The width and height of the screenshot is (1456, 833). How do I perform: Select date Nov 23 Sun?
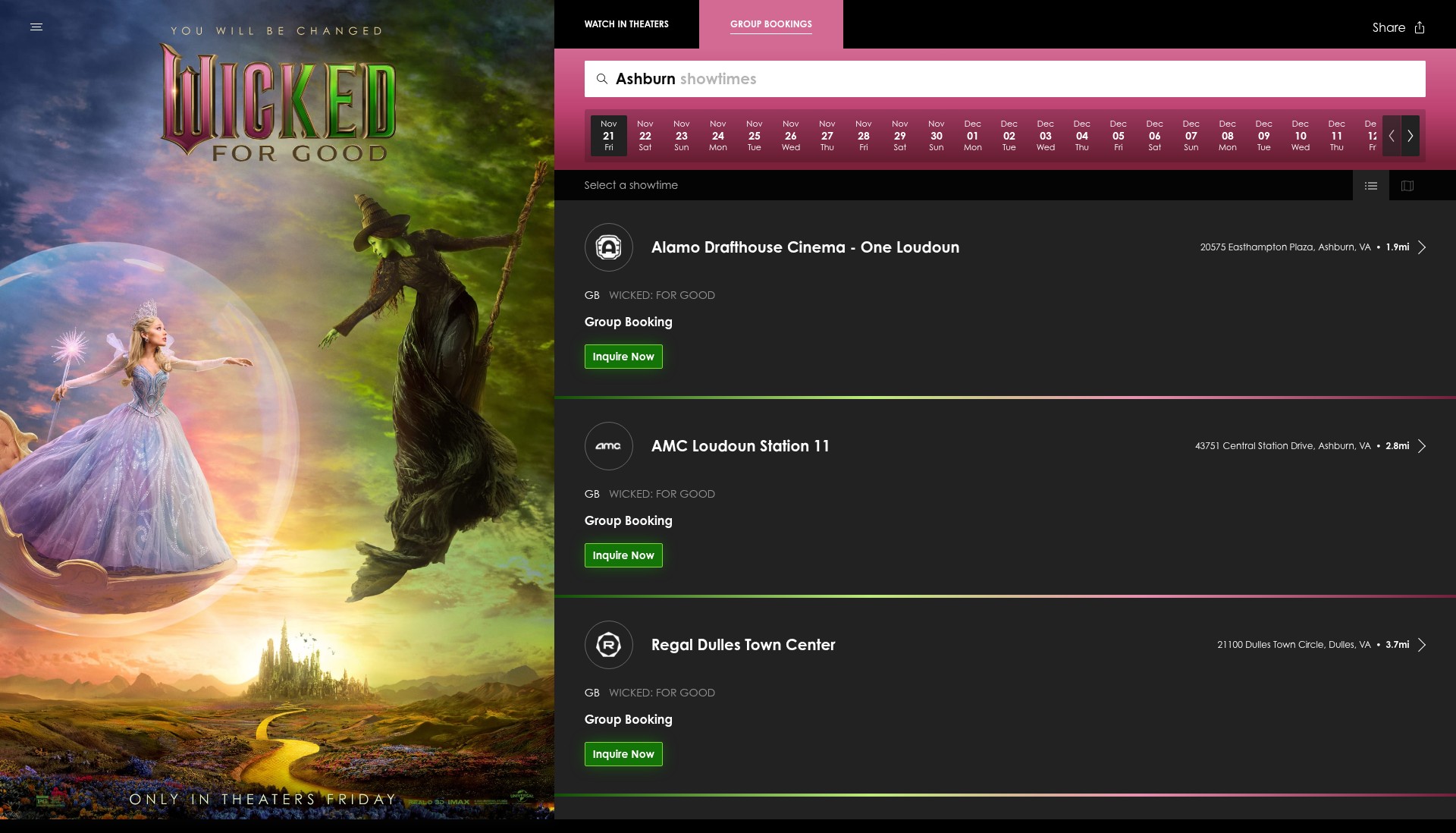coord(682,136)
